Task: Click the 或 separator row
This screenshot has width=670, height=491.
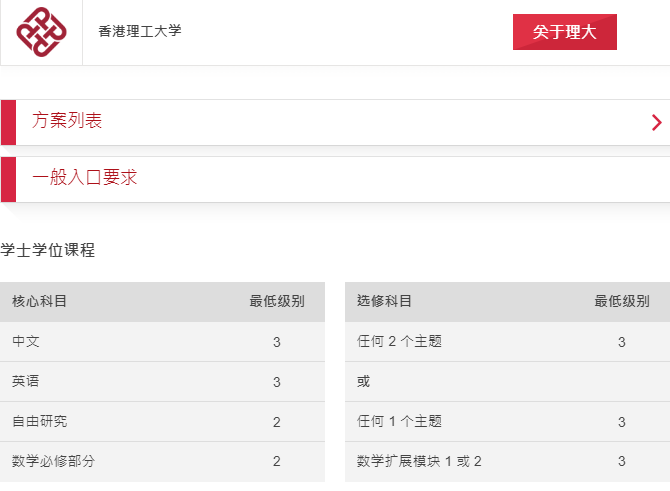Action: coord(507,382)
